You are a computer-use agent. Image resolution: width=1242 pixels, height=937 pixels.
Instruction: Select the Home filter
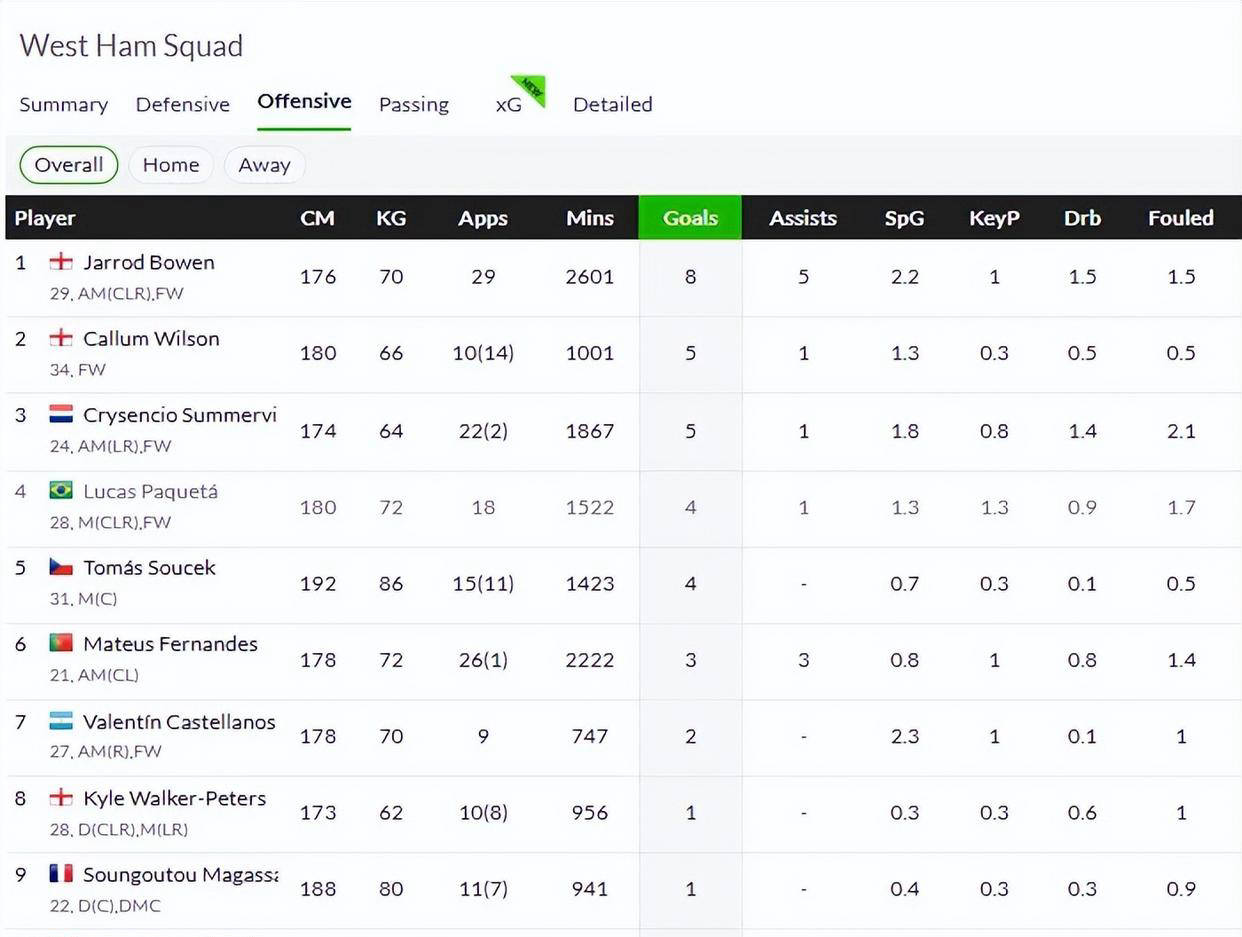[x=171, y=165]
